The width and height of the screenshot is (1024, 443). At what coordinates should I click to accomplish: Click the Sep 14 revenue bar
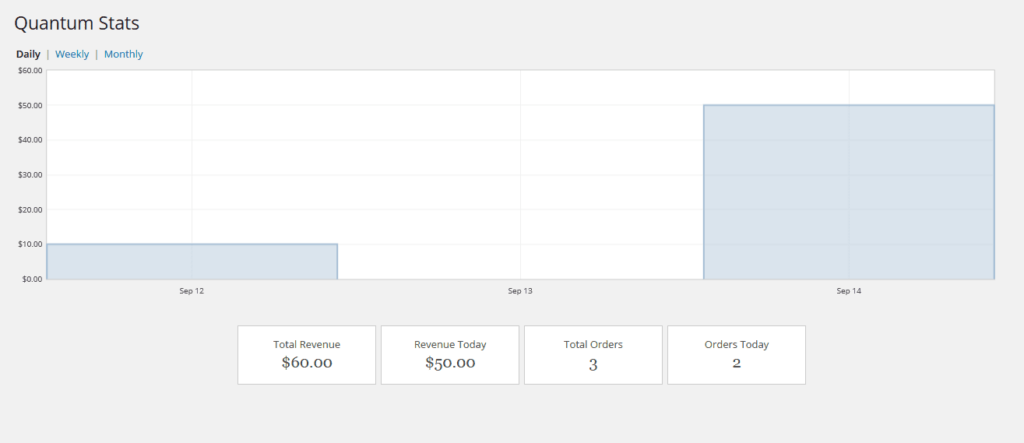[849, 192]
